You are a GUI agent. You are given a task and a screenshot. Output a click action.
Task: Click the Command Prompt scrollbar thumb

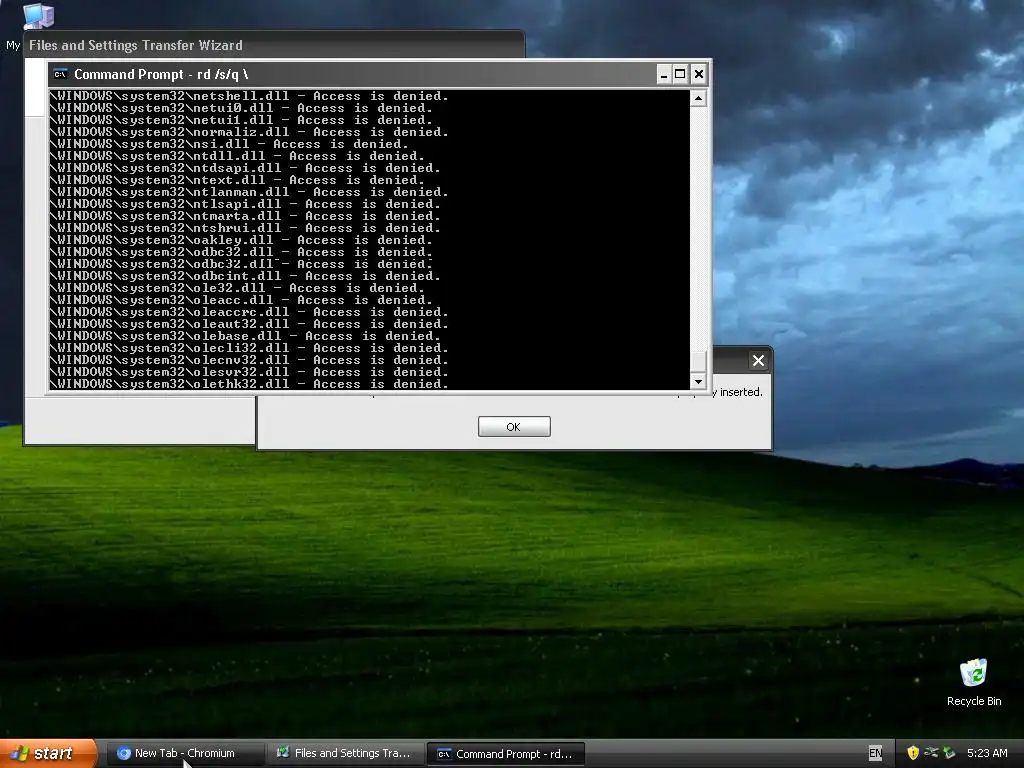coord(698,361)
